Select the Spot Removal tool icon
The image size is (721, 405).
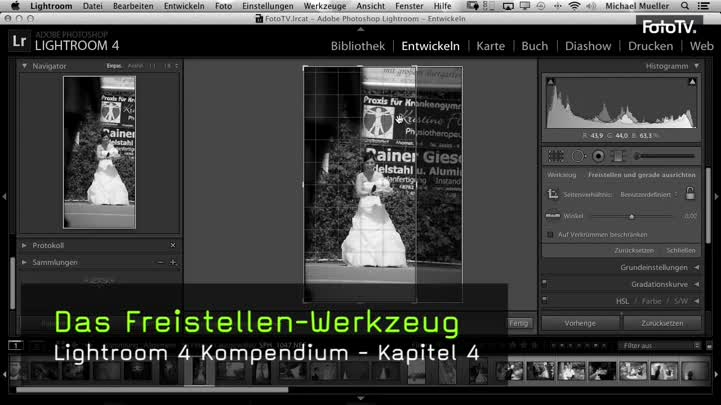(x=577, y=156)
